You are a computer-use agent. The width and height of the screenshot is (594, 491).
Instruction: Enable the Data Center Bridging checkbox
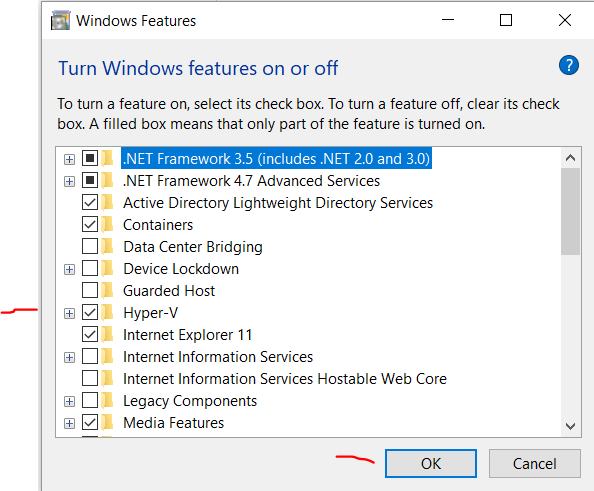click(90, 247)
